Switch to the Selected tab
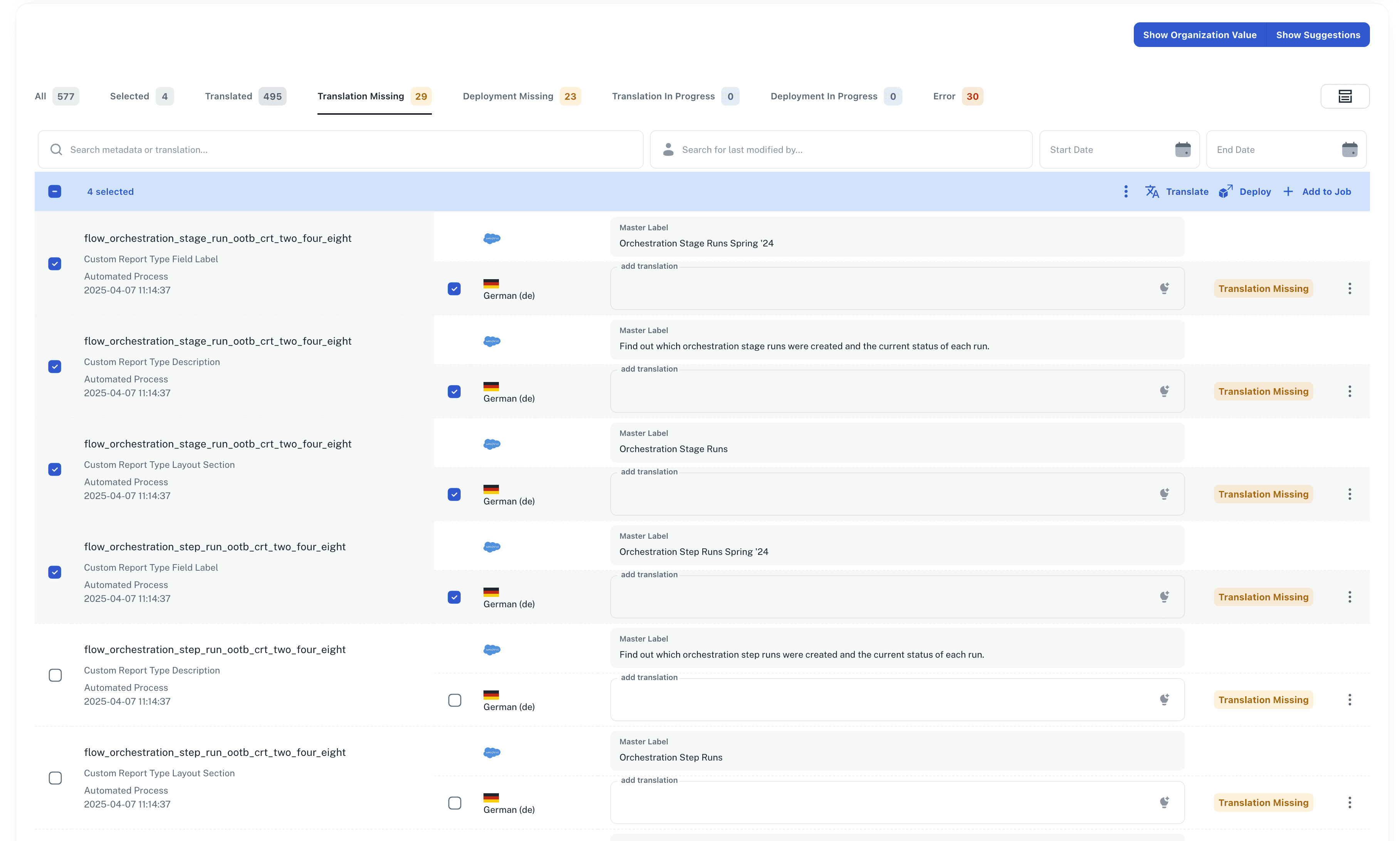Screen dimensions: 1400x841 pyautogui.click(x=142, y=96)
